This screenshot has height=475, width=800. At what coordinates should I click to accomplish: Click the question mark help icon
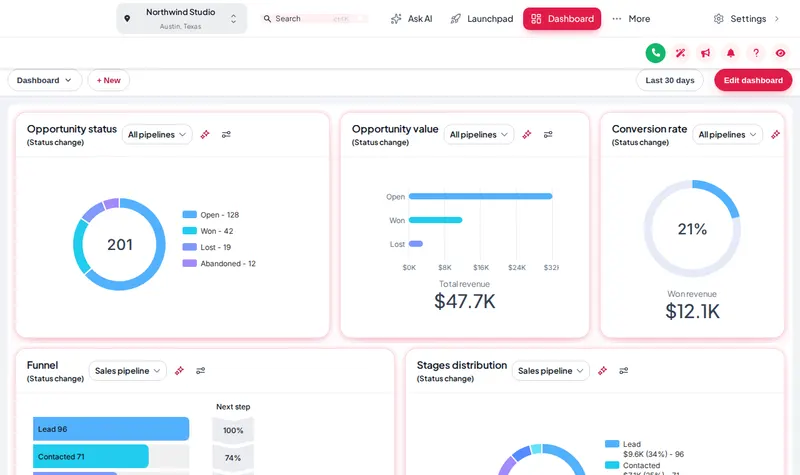tap(756, 53)
